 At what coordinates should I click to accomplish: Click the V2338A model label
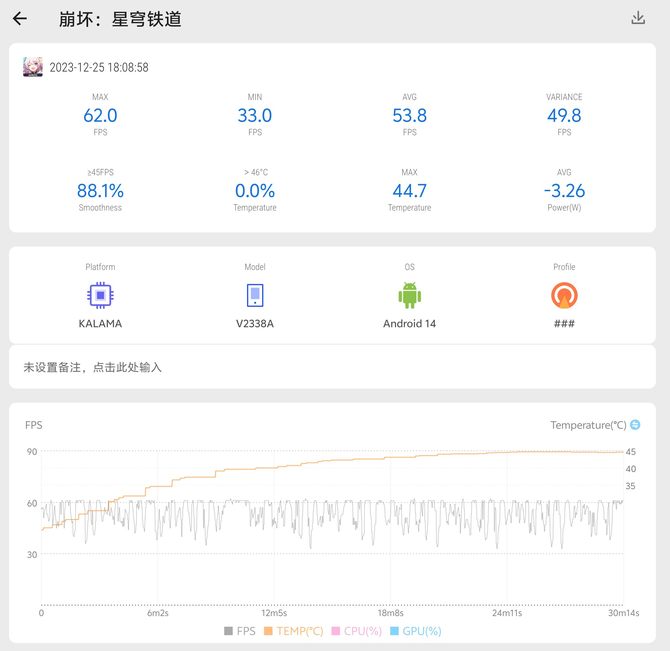pos(255,323)
